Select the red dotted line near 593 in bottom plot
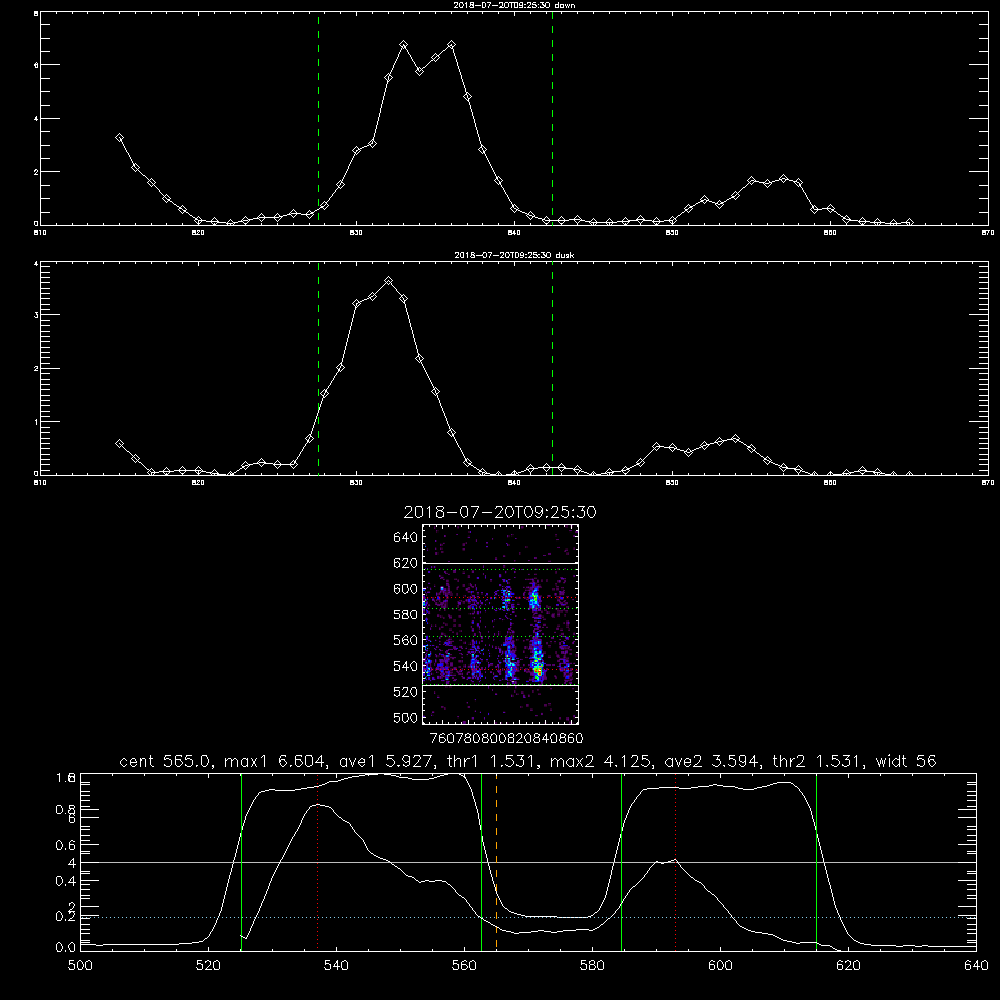 (675, 862)
